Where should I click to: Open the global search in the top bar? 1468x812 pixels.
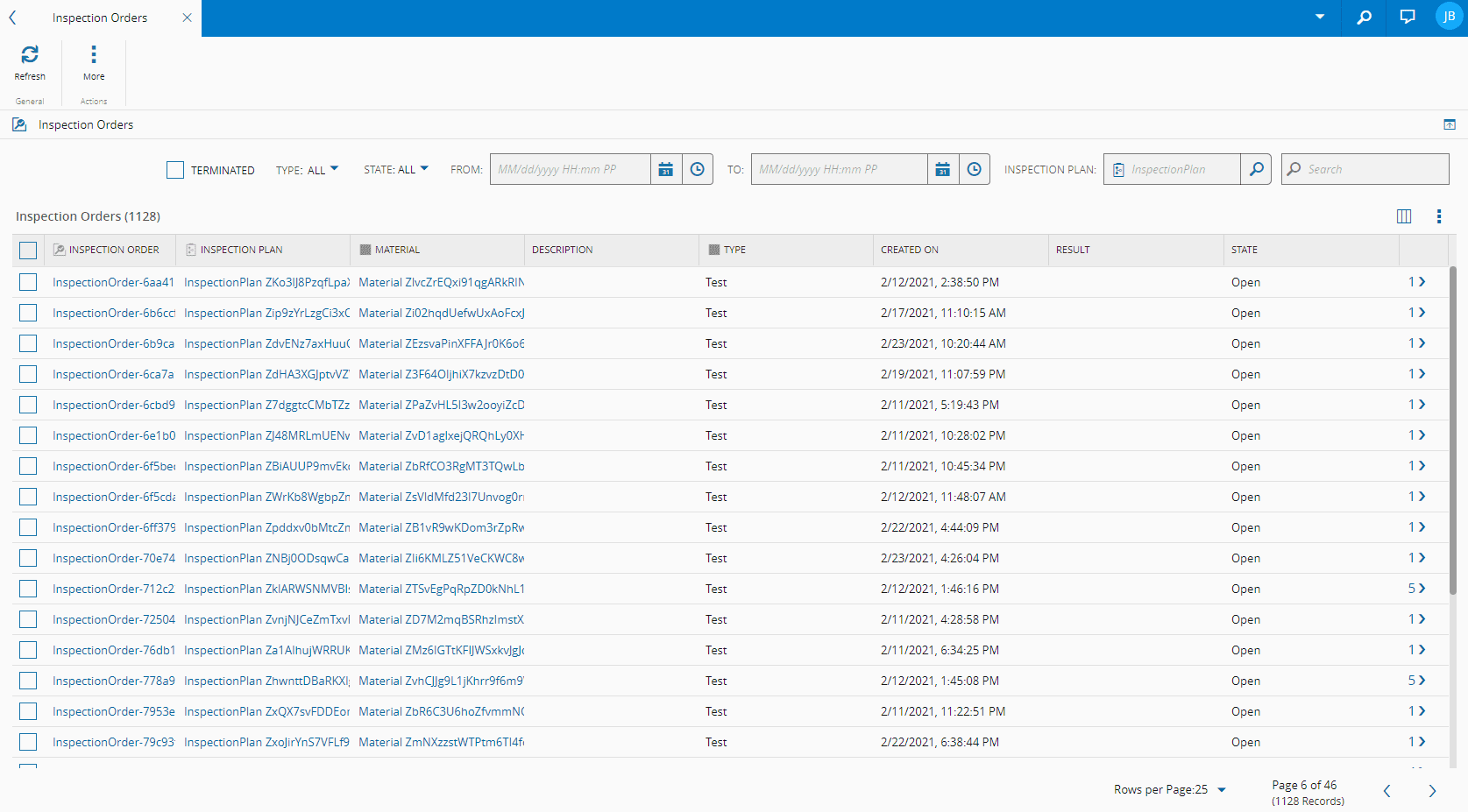point(1364,18)
